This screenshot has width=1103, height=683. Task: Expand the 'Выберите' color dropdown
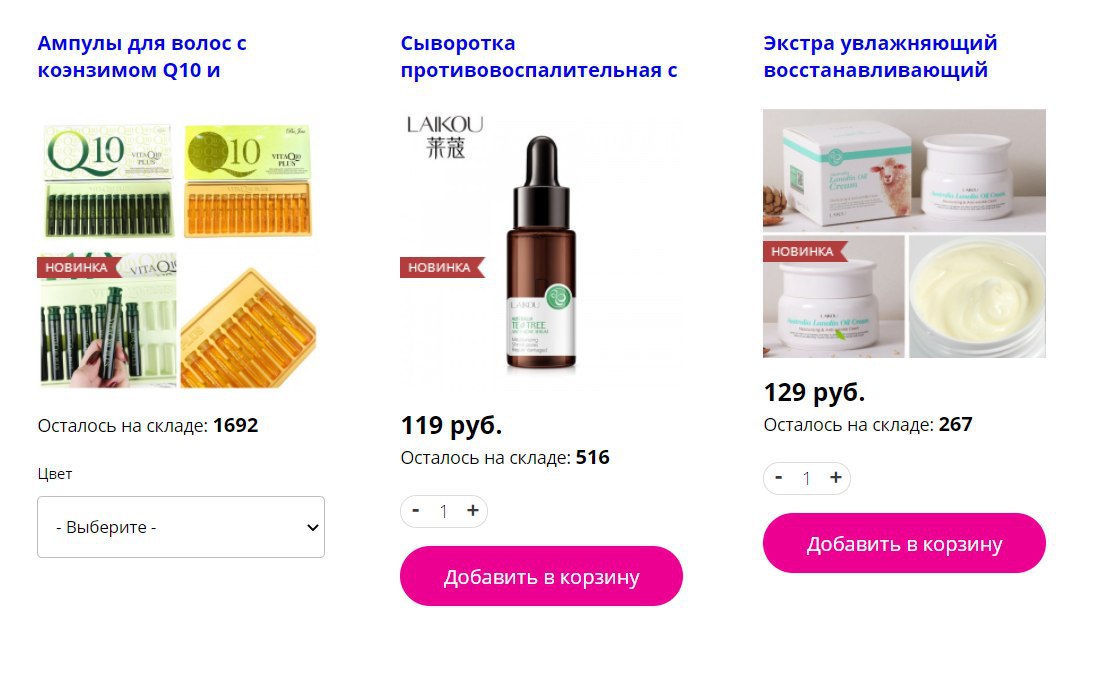tap(181, 527)
